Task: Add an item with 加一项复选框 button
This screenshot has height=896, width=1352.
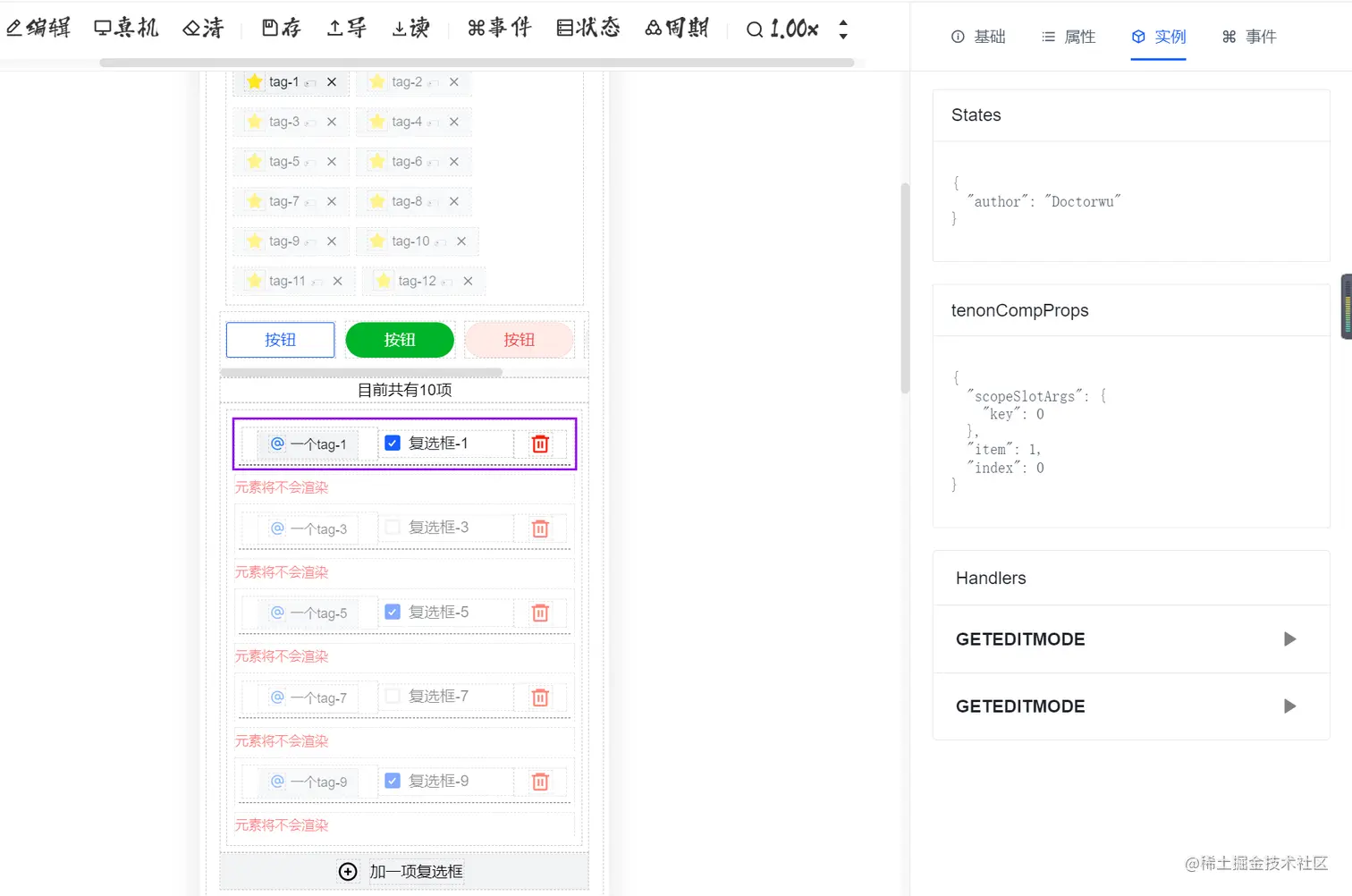Action: pyautogui.click(x=404, y=871)
